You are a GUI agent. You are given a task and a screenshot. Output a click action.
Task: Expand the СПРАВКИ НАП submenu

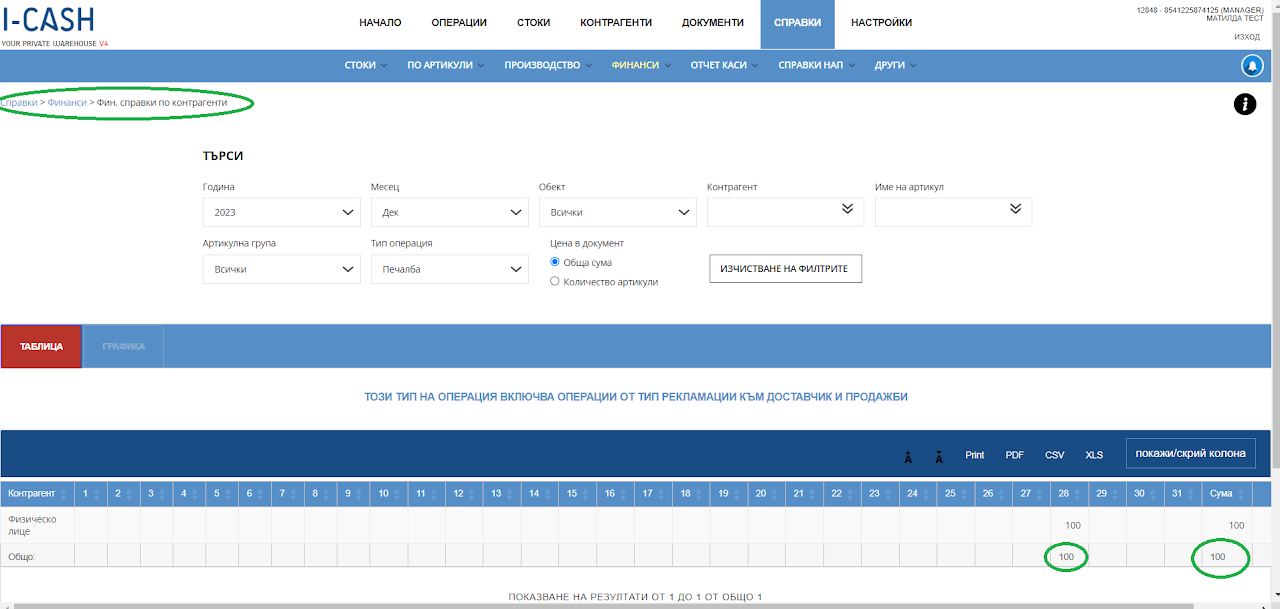[816, 66]
